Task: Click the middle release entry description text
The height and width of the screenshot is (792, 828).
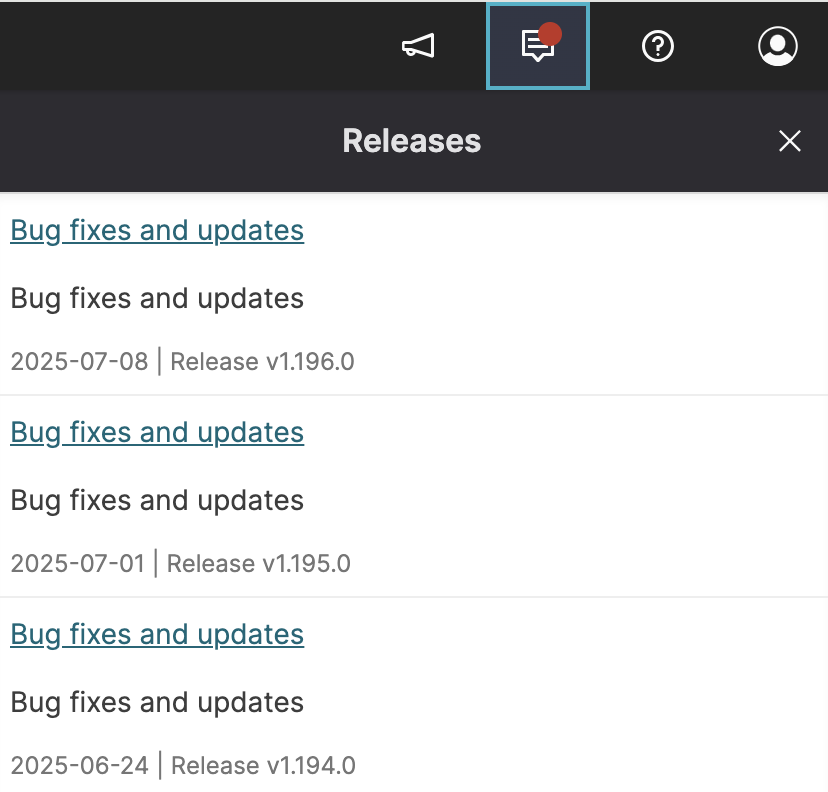Action: (156, 500)
